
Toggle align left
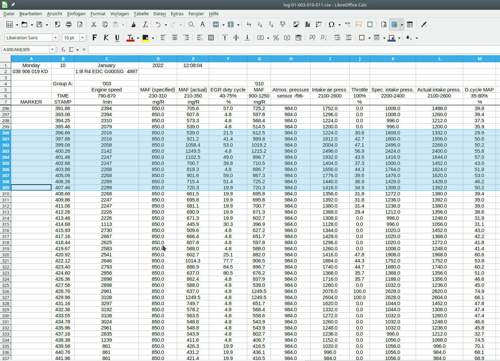[163, 38]
